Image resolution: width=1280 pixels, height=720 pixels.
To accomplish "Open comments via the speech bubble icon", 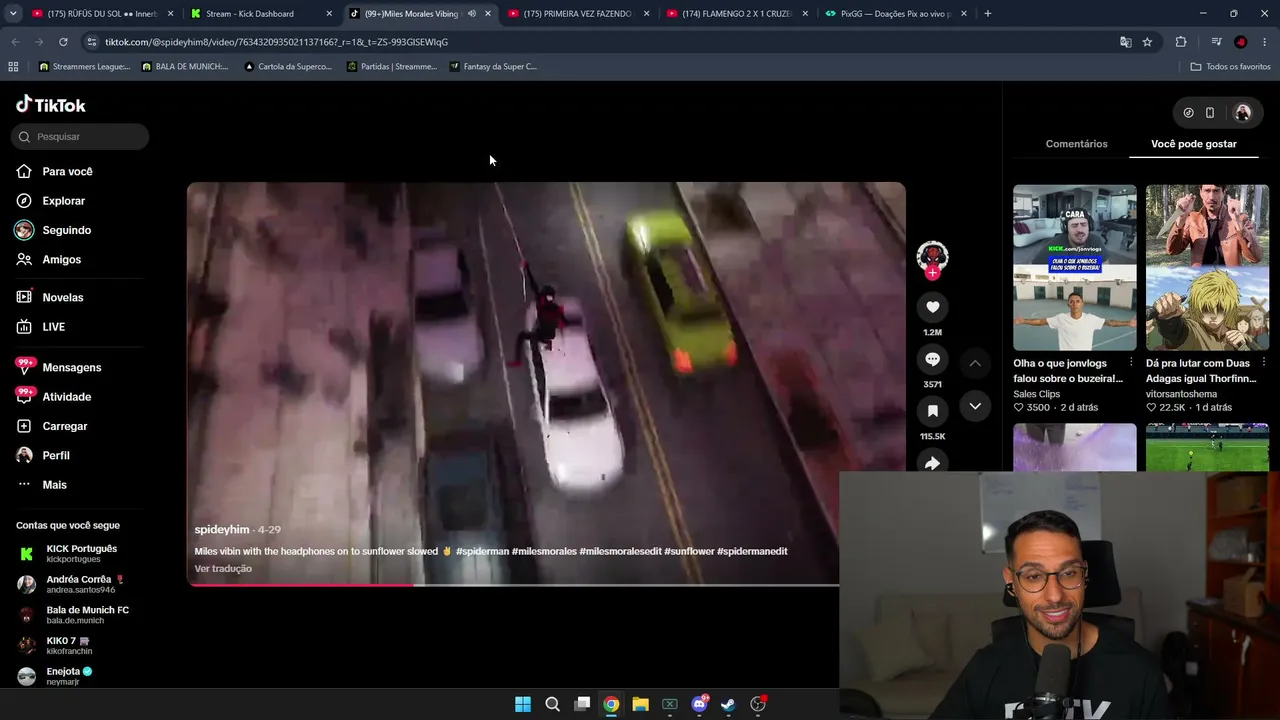I will [932, 359].
